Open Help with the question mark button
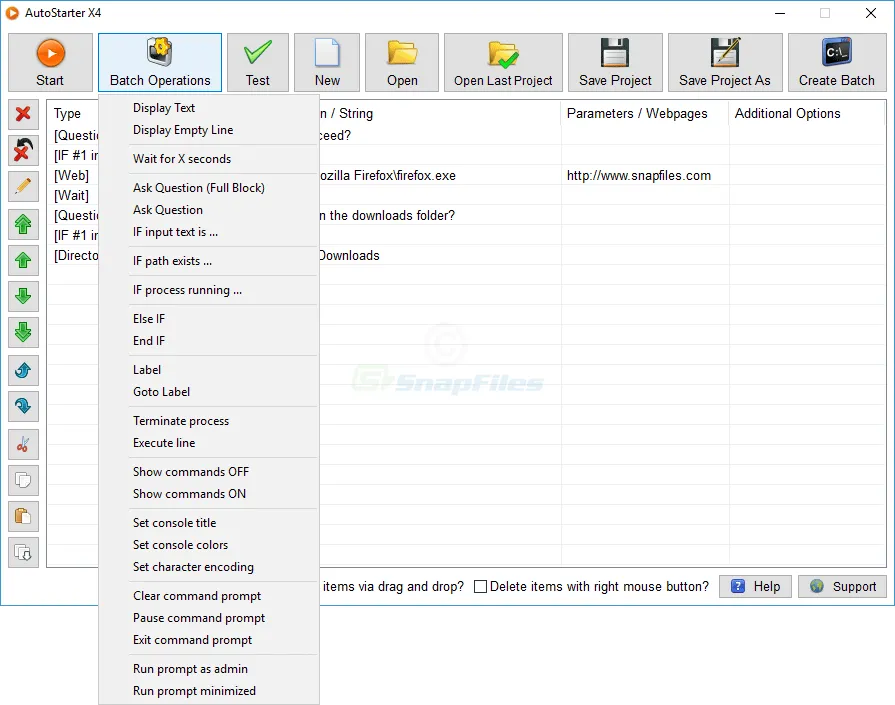This screenshot has height=705, width=895. 755,587
